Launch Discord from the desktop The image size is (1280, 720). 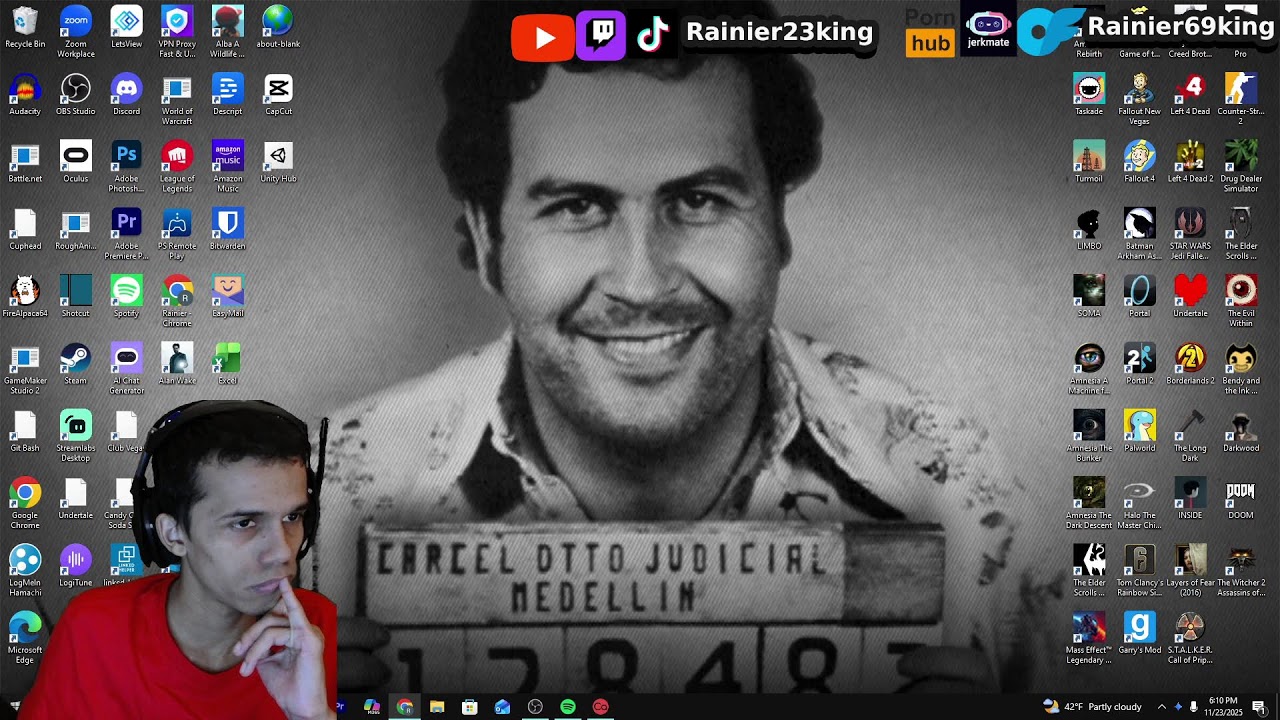click(126, 95)
